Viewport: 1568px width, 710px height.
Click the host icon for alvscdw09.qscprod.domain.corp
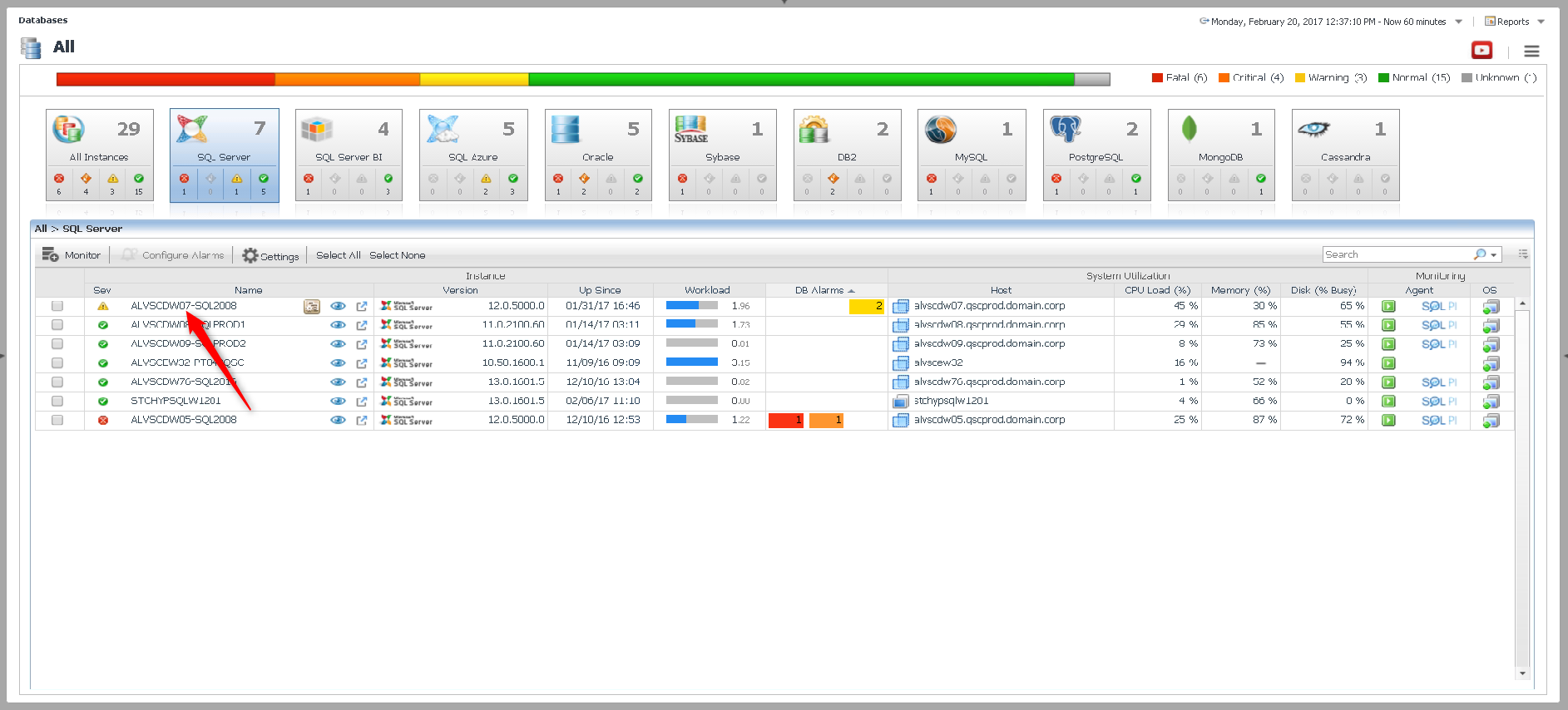point(900,344)
